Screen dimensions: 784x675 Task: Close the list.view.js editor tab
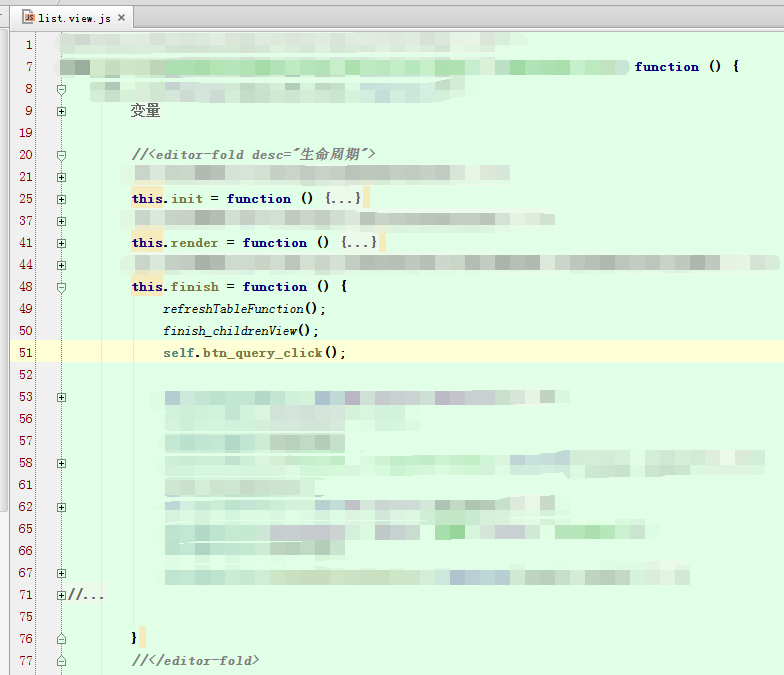coord(121,18)
